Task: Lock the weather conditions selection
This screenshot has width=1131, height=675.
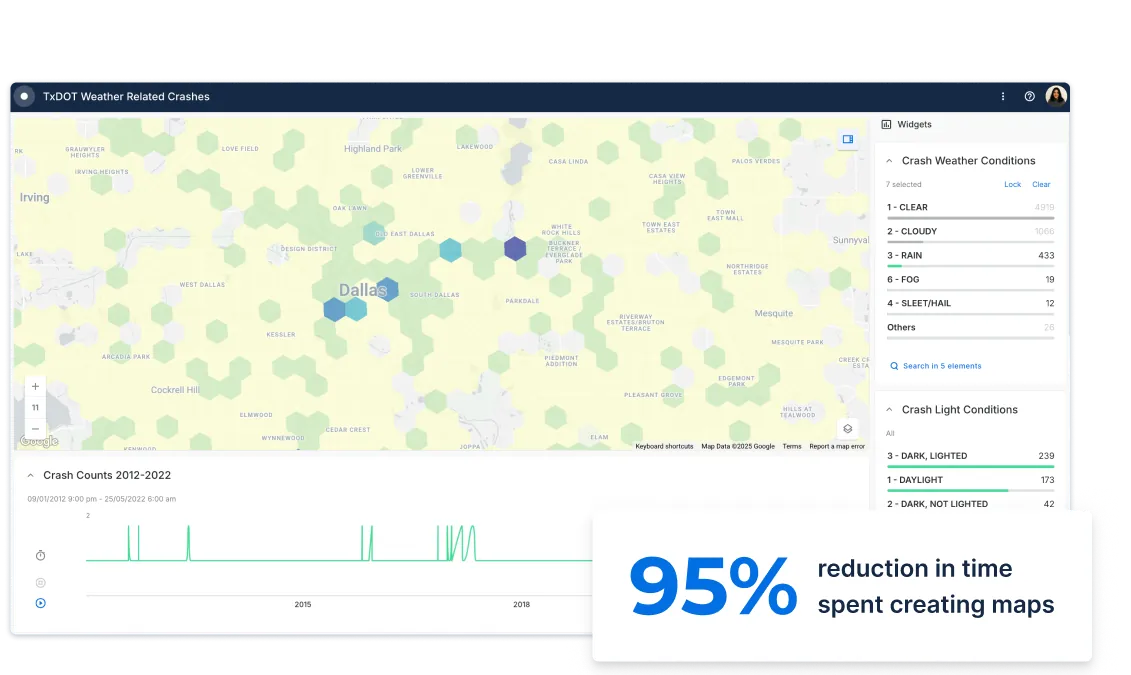Action: (1012, 185)
